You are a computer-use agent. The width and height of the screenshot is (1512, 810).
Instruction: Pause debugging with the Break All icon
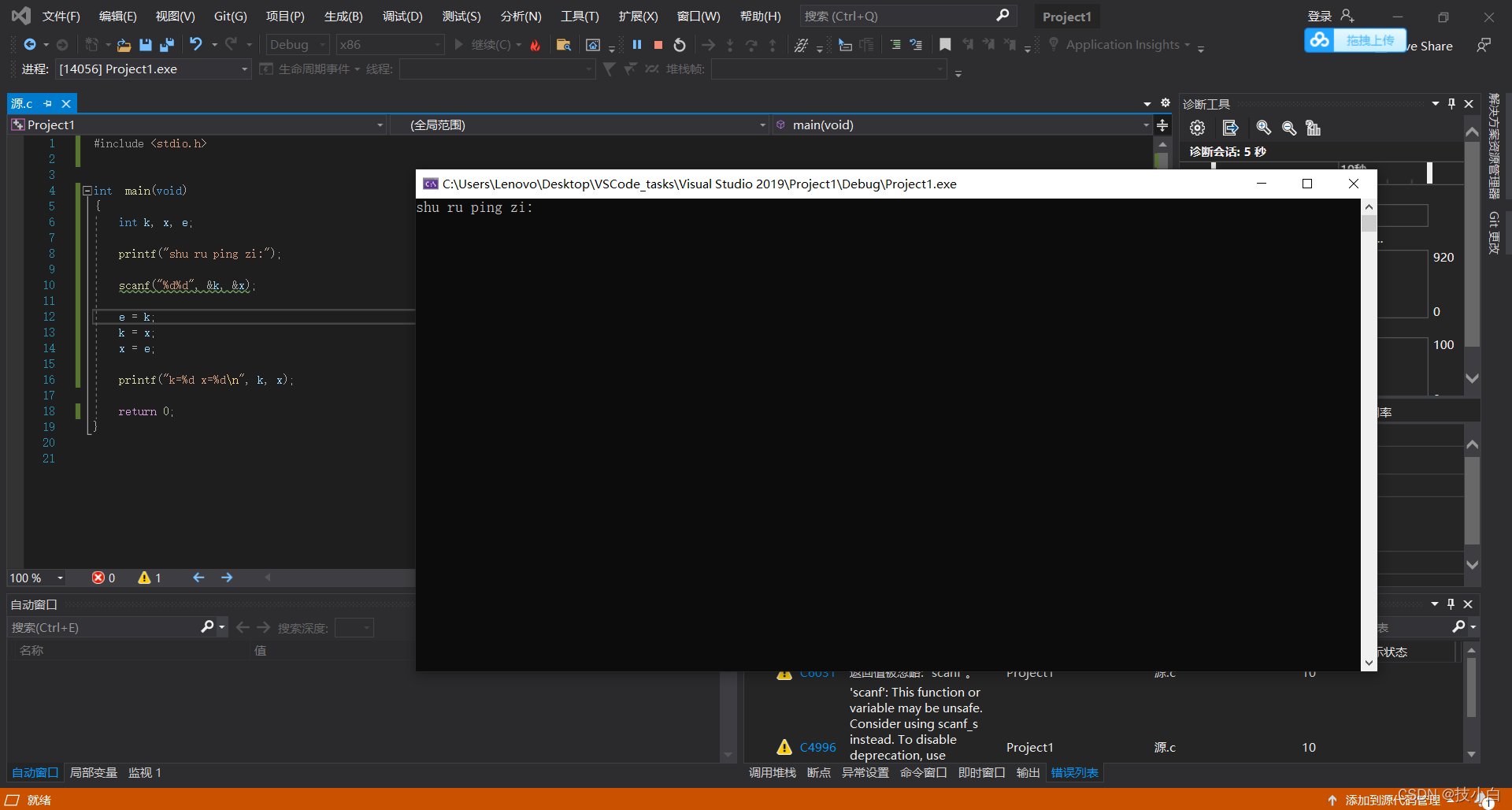[637, 45]
